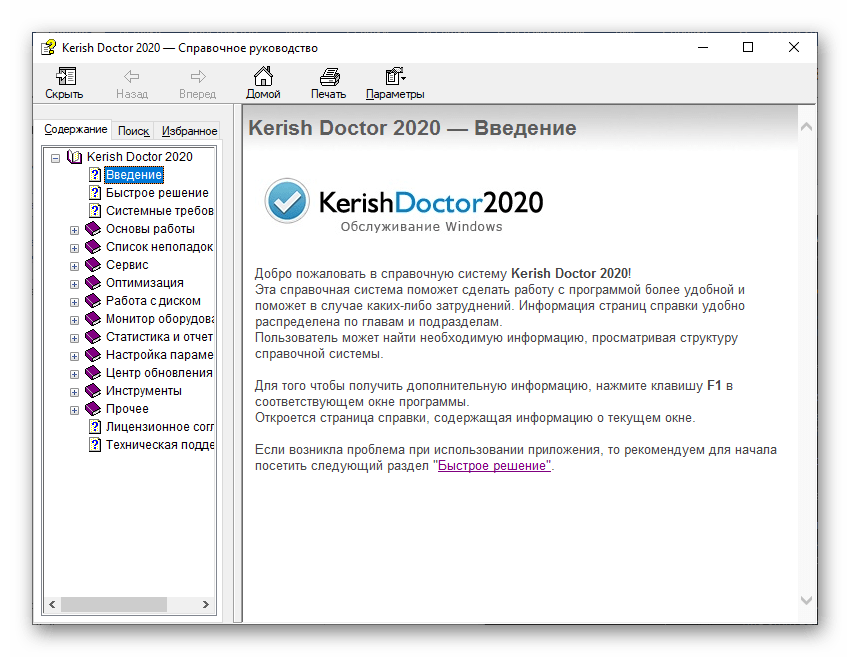Switch to the Избранное tab

[x=189, y=131]
